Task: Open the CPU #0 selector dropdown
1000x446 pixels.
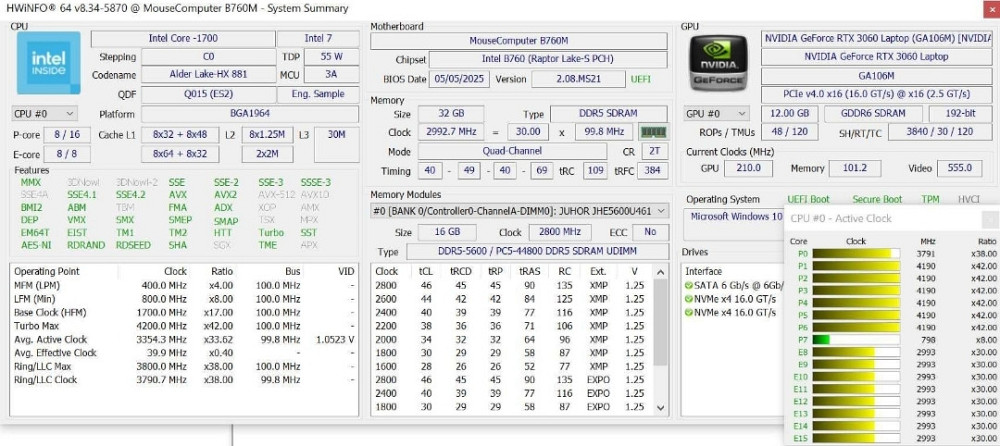Action: [45, 114]
